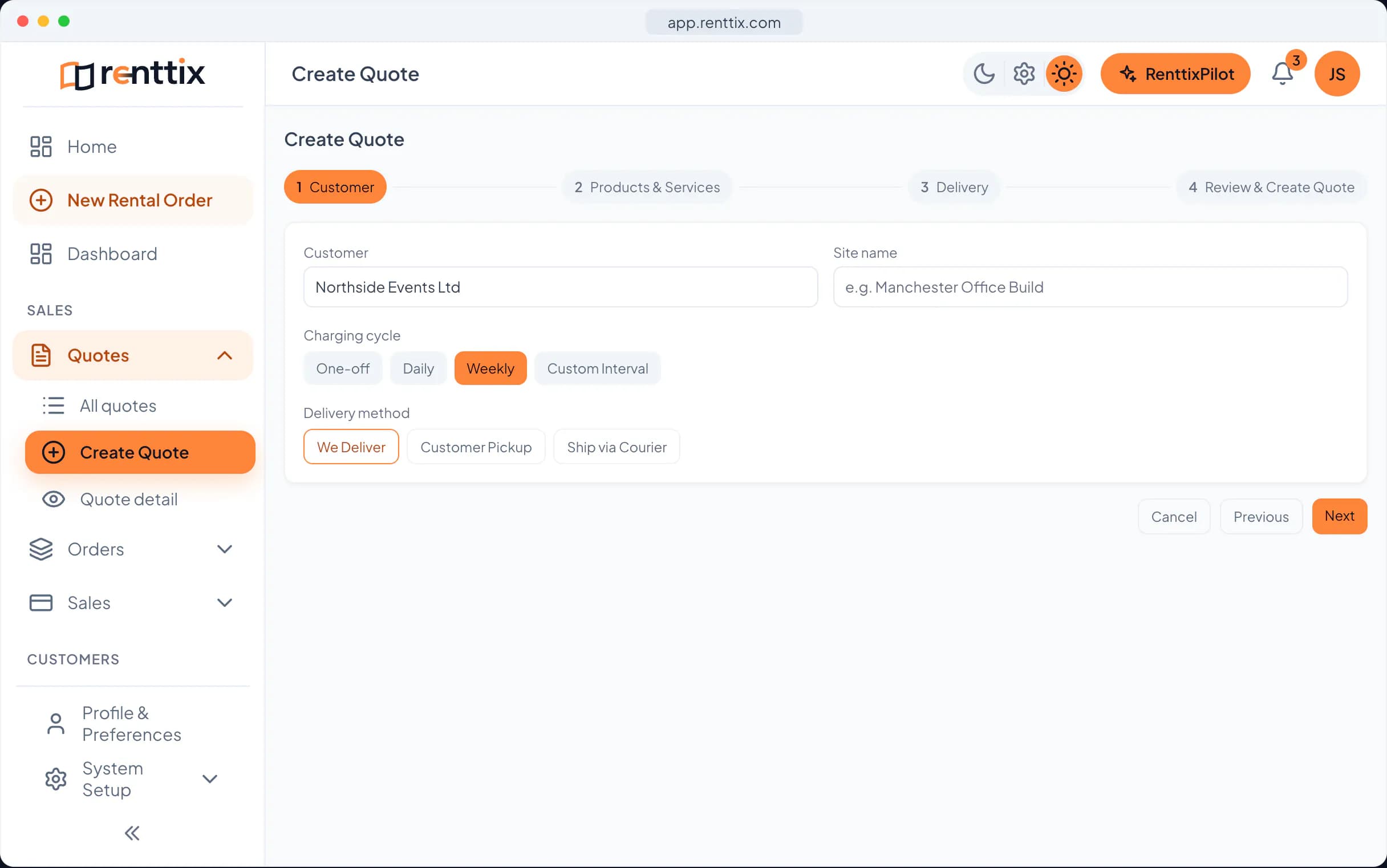
Task: Select One-off charging cycle
Action: coord(343,368)
